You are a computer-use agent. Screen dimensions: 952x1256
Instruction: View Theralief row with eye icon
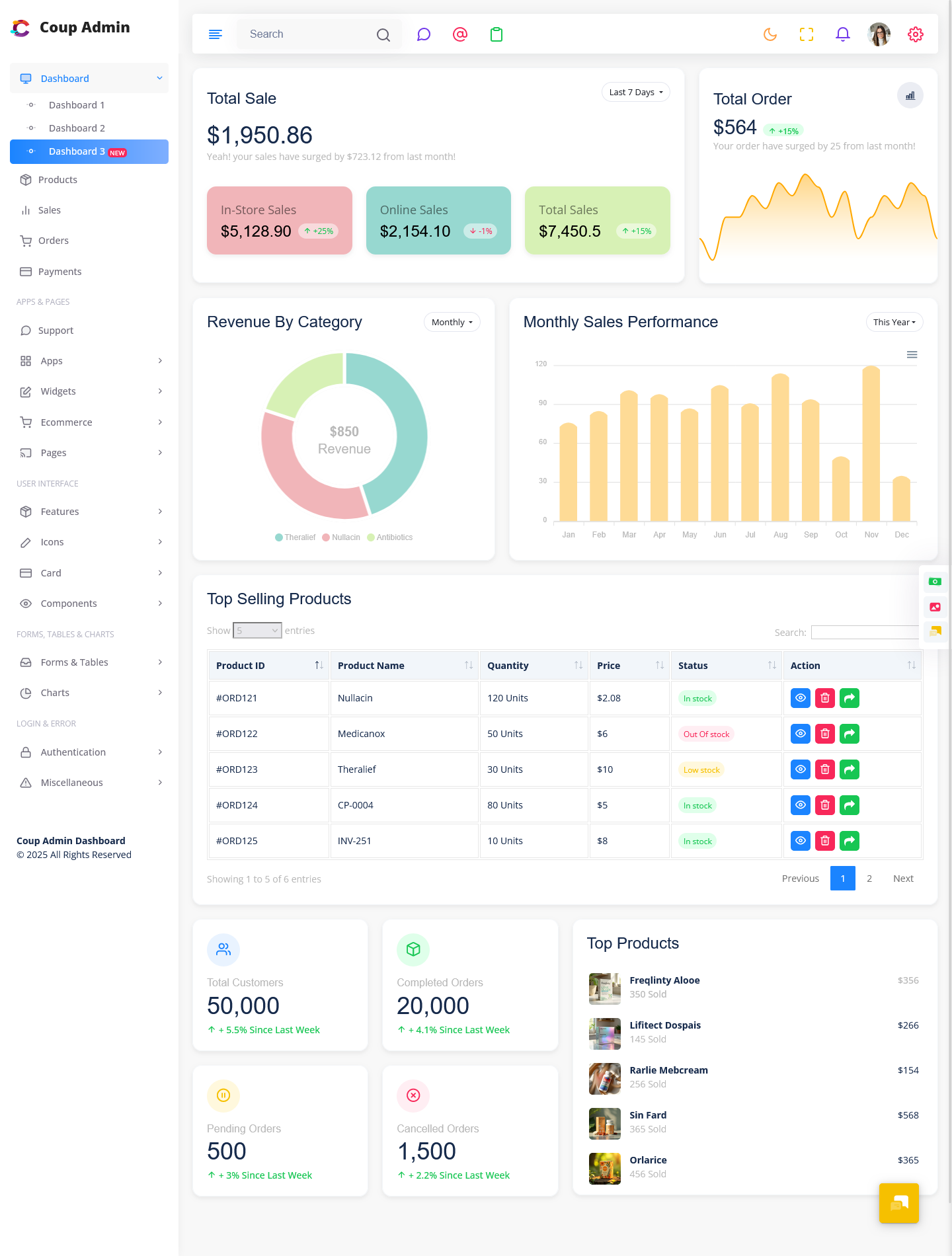click(x=801, y=769)
